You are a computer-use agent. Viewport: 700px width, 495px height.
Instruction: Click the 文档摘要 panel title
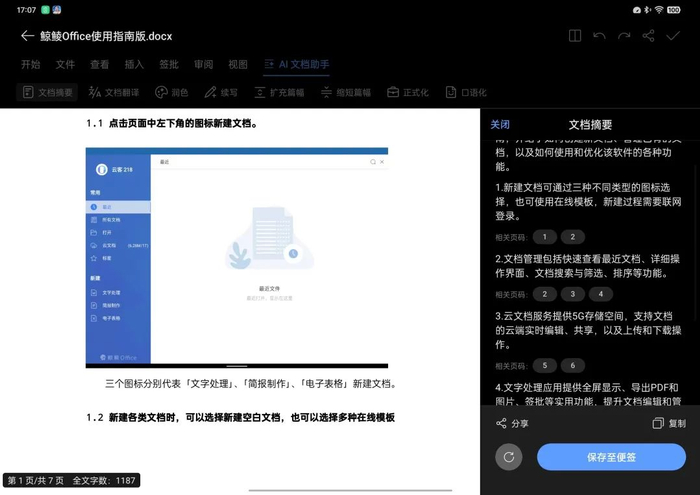click(590, 125)
